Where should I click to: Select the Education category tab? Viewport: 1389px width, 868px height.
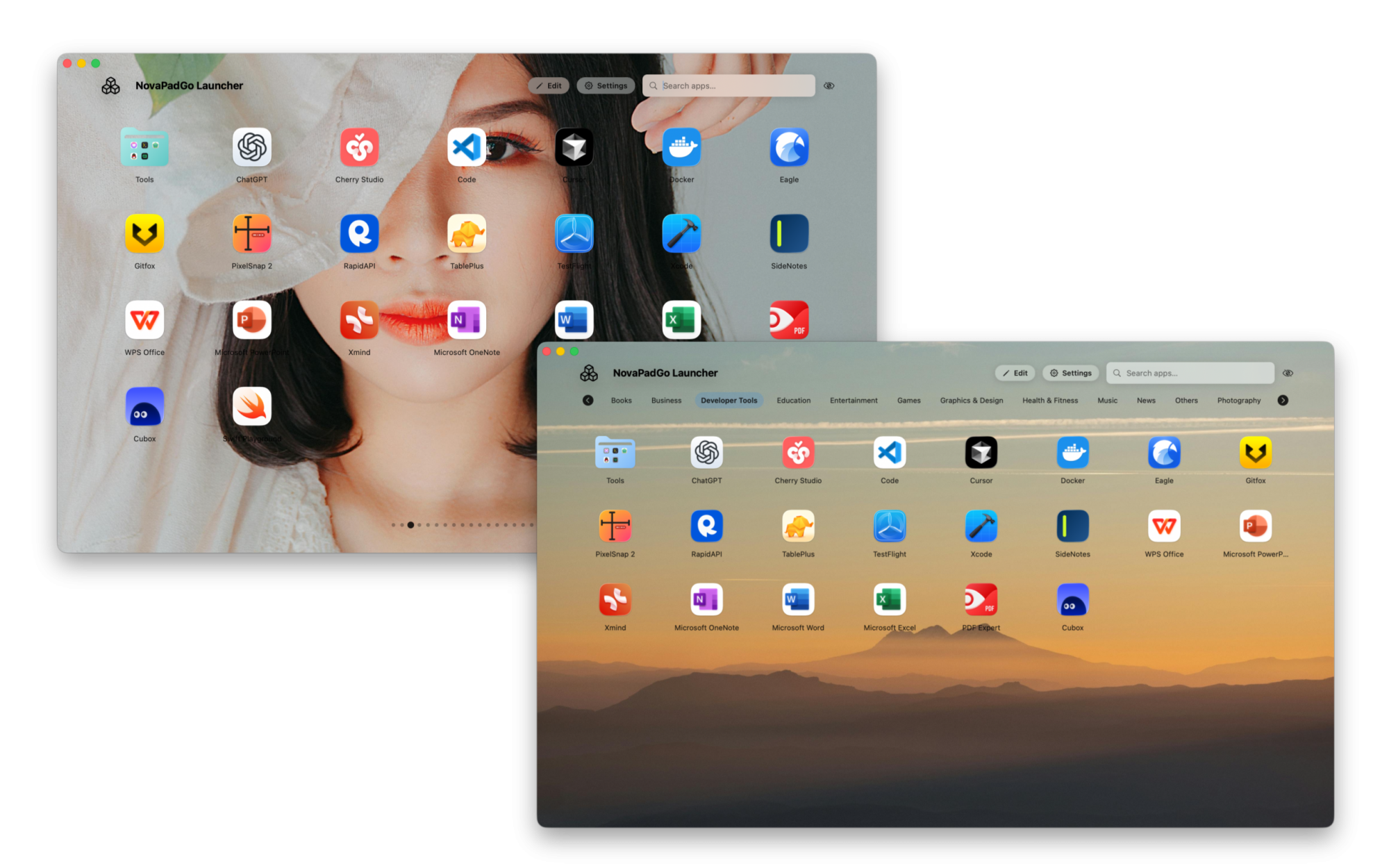[793, 401]
